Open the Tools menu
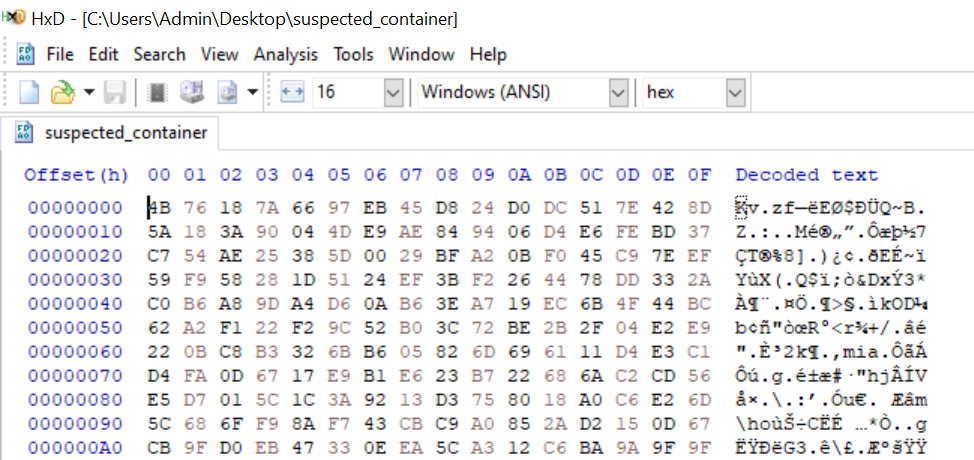The width and height of the screenshot is (974, 460). coord(353,54)
